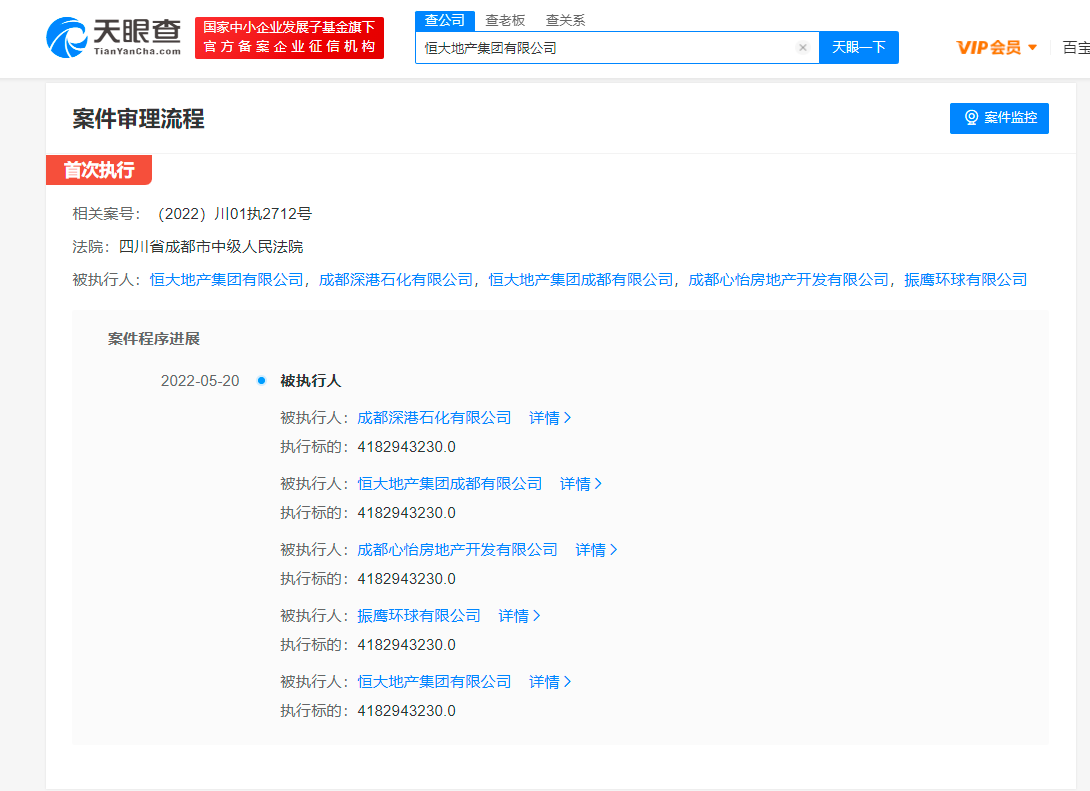
Task: Open 成都心怡房地产开发有限公司 link in the top 被执行人 line
Action: (788, 279)
